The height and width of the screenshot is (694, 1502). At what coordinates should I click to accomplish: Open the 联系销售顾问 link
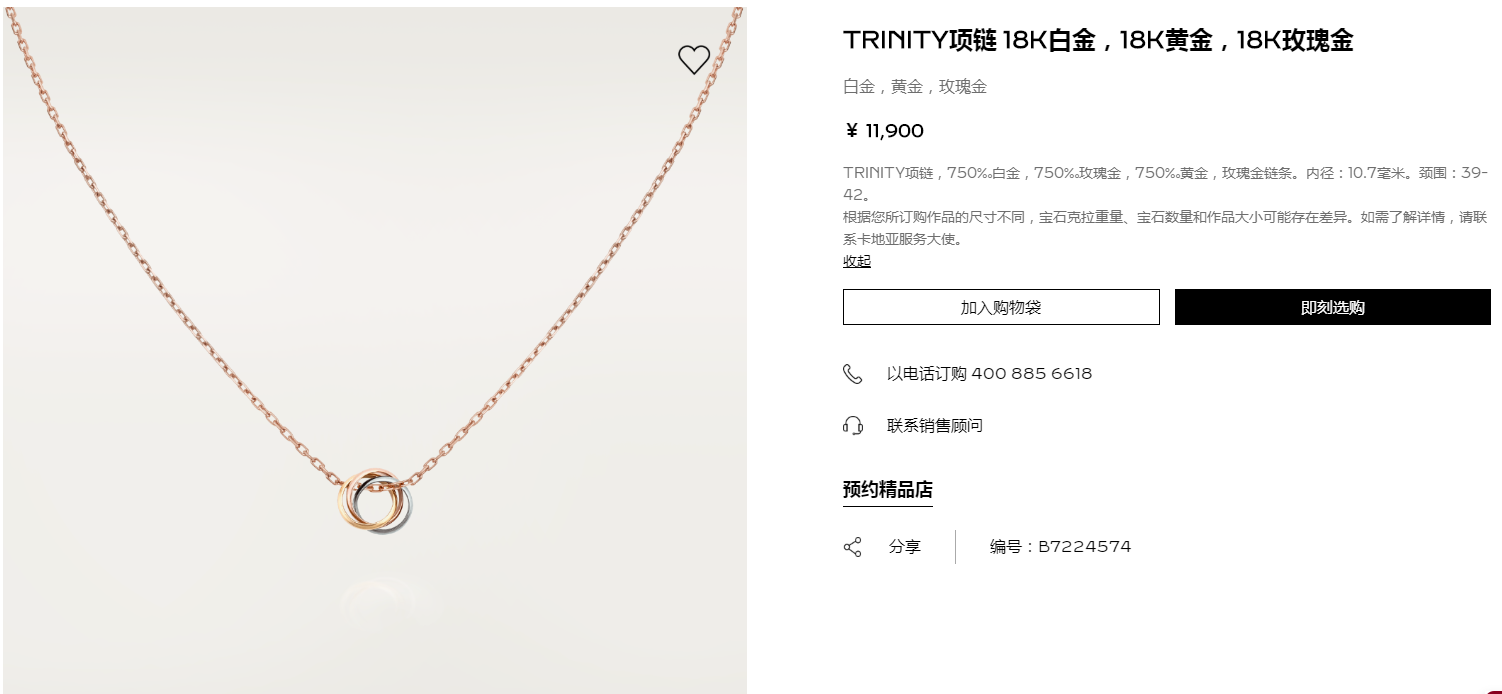tap(935, 426)
